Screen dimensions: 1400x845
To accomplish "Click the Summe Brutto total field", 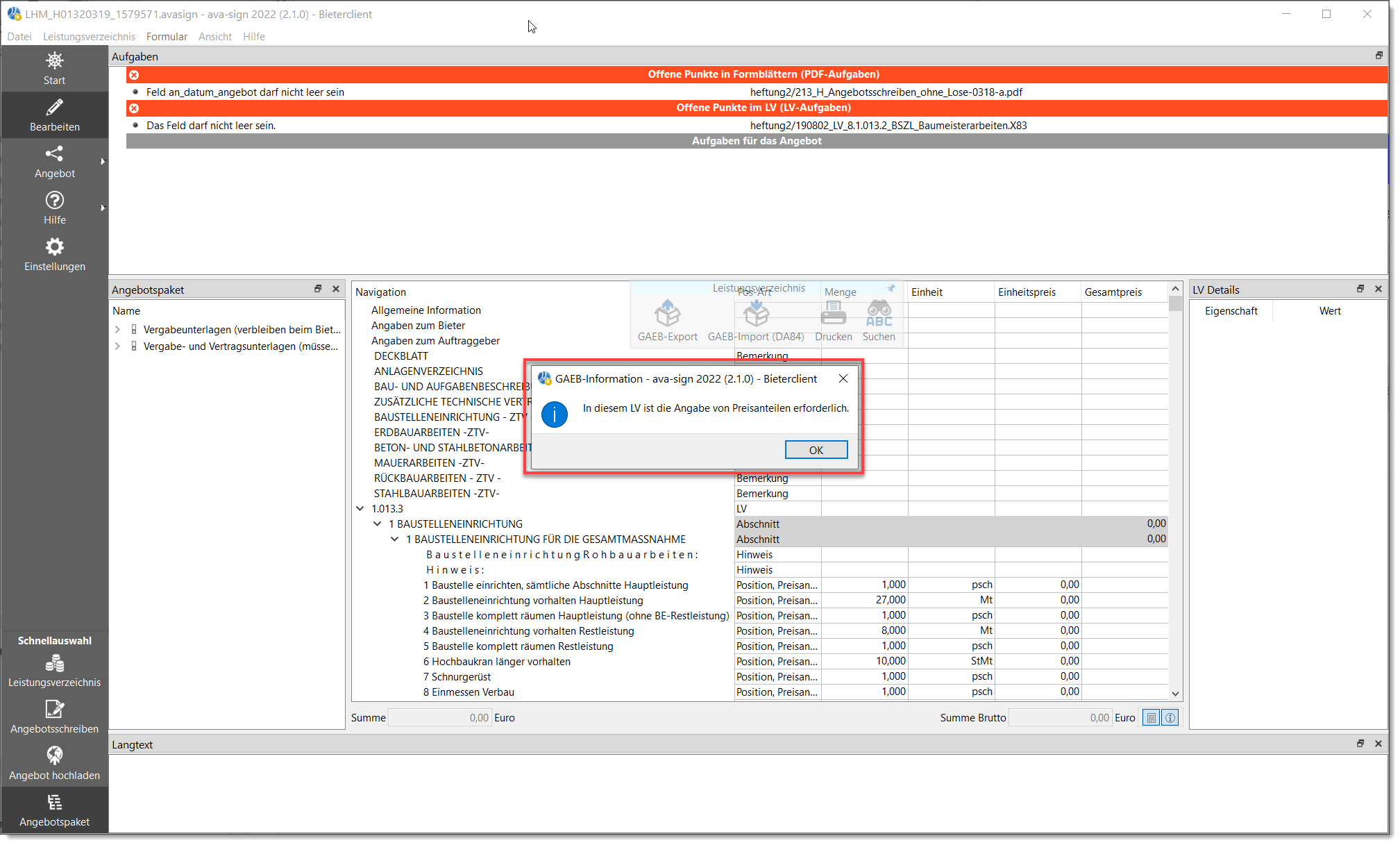I will pyautogui.click(x=1060, y=718).
